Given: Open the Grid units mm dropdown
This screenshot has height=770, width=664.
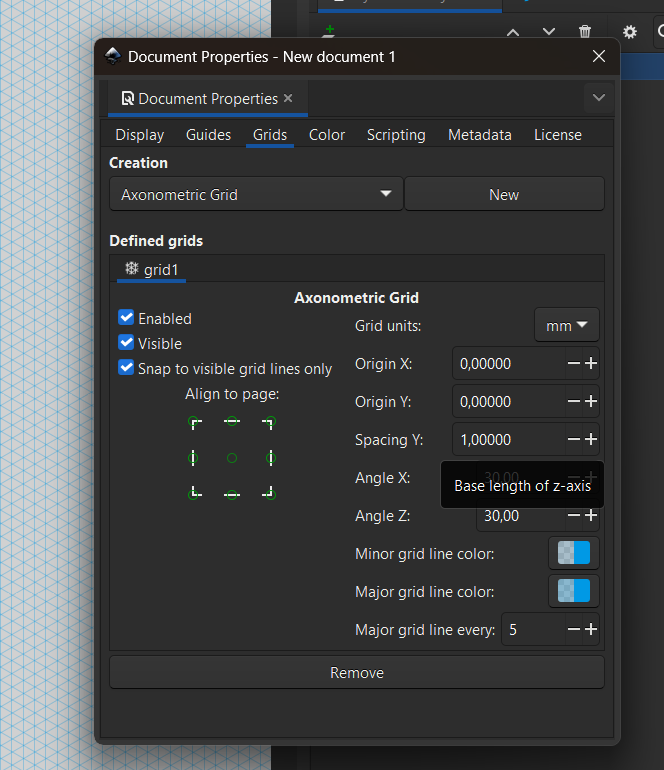Looking at the screenshot, I should click(567, 325).
